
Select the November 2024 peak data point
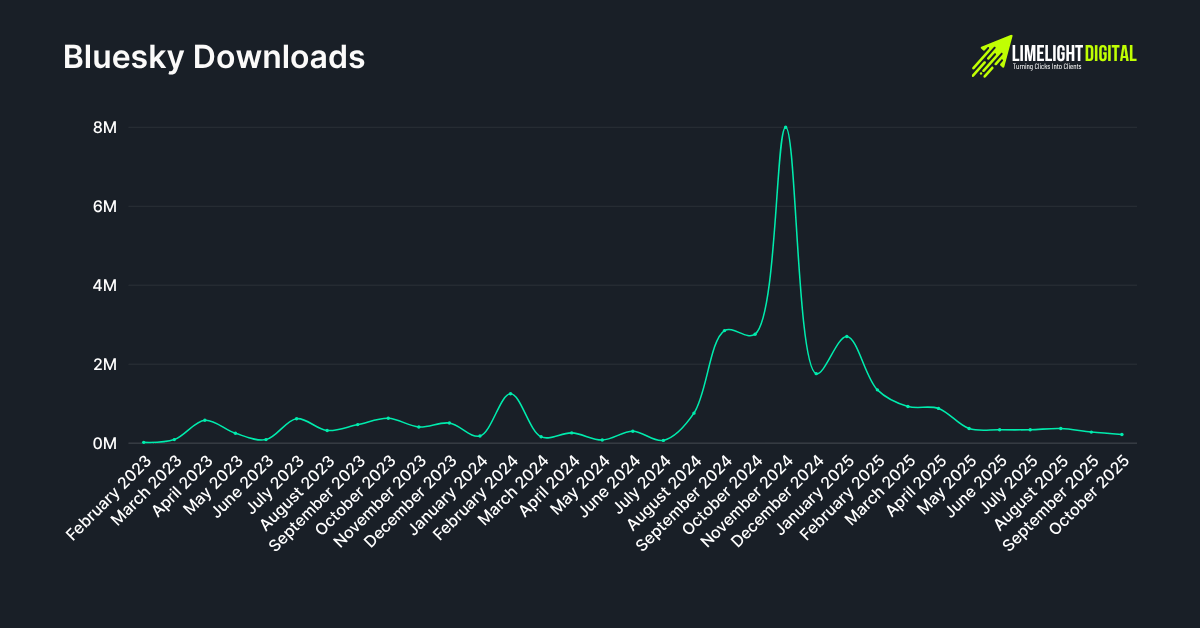786,127
